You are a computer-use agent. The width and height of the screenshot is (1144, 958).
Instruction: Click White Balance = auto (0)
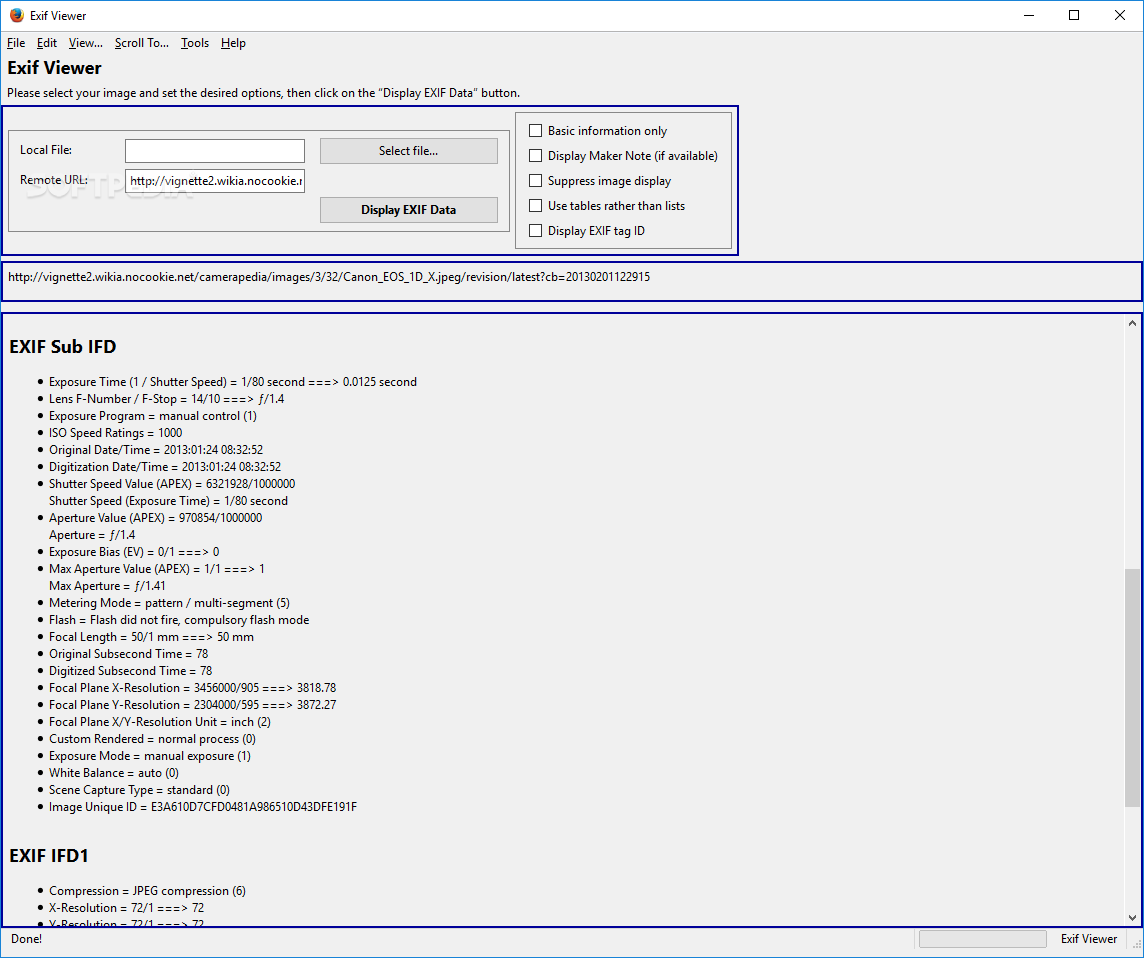[x=114, y=773]
